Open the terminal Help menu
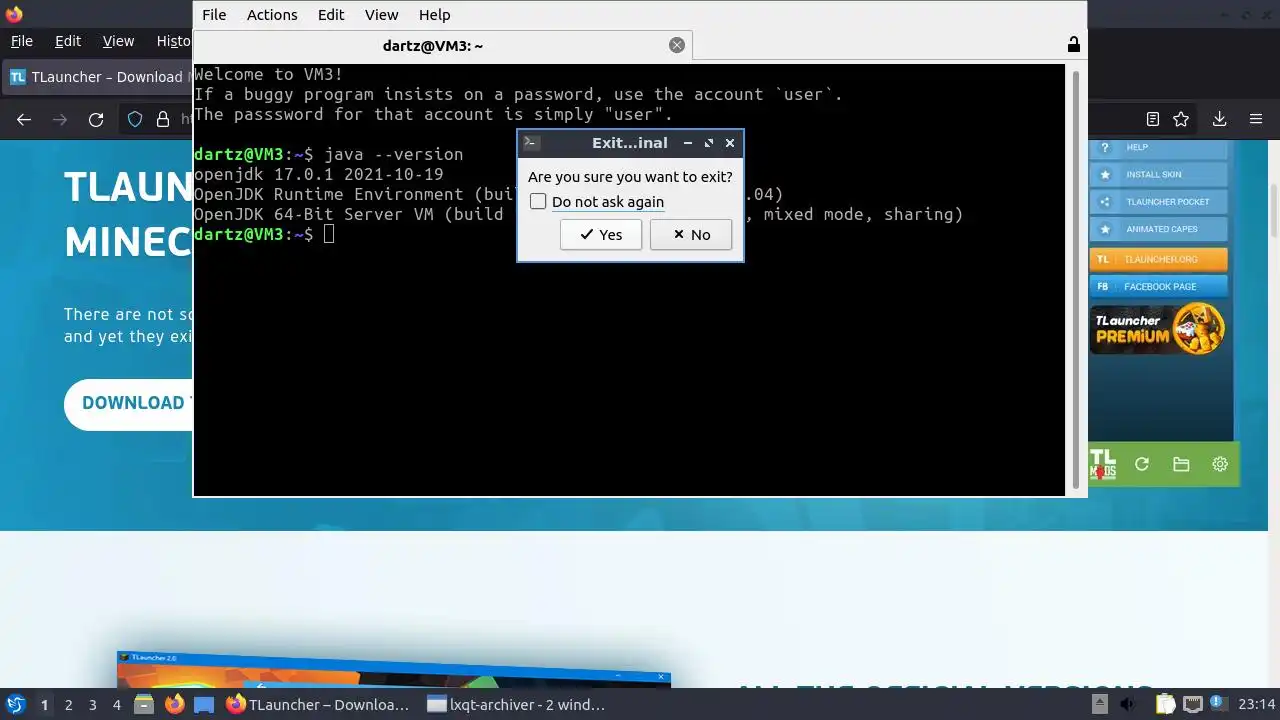1280x720 pixels. [434, 15]
